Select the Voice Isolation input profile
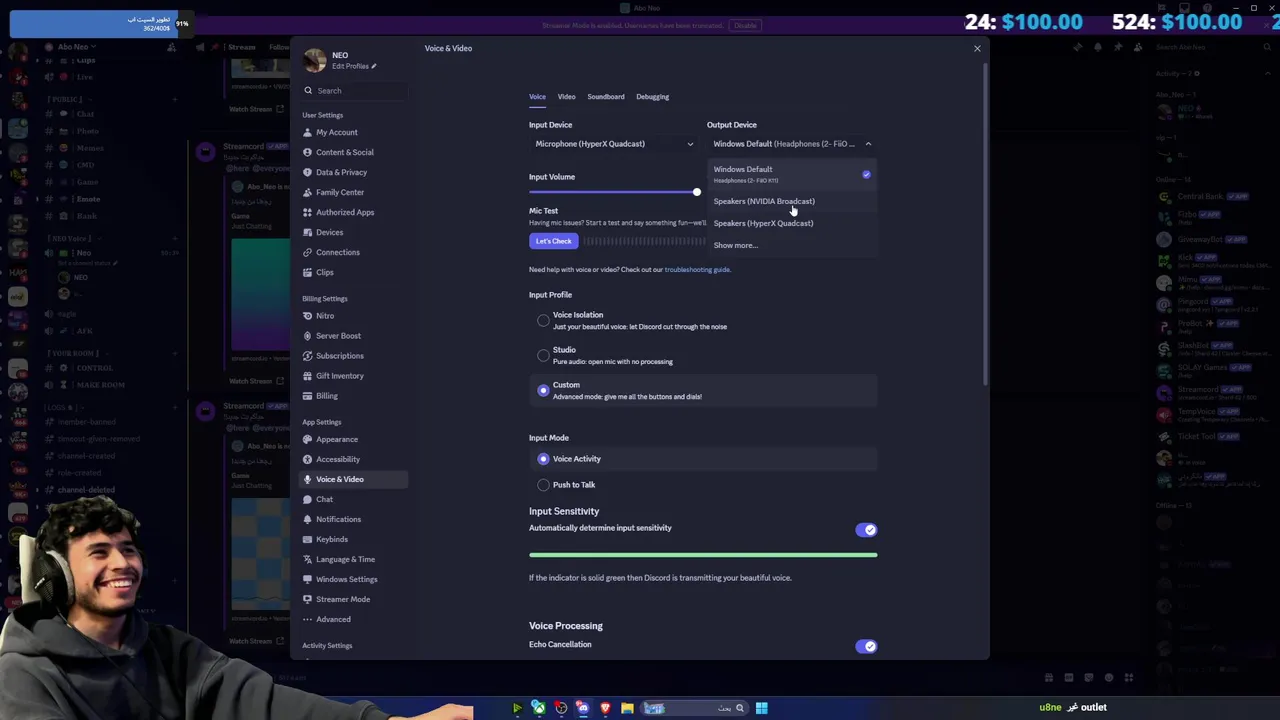Screen dimensions: 1280x720 [x=543, y=321]
